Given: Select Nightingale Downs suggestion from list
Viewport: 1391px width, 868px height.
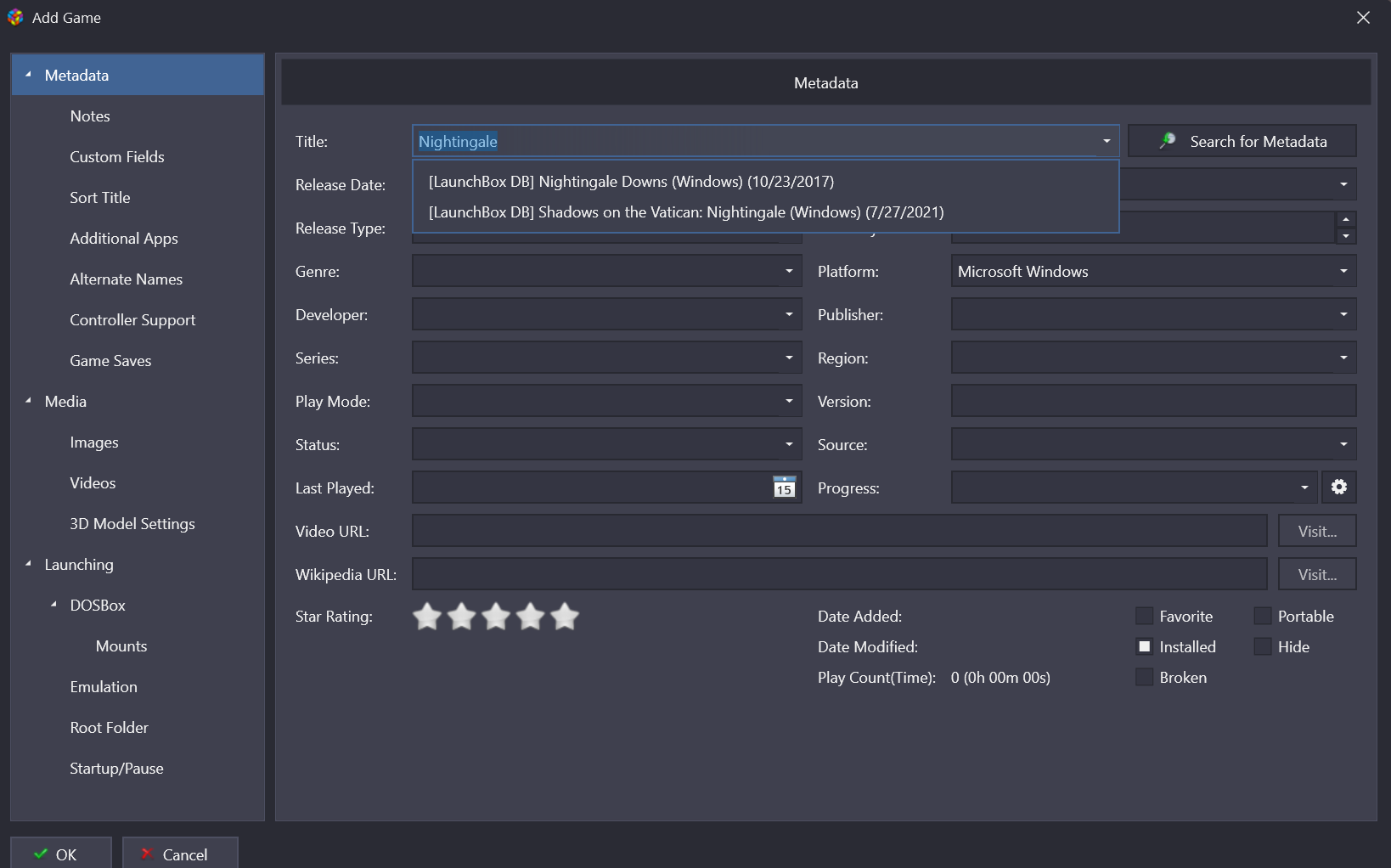Looking at the screenshot, I should click(x=631, y=182).
